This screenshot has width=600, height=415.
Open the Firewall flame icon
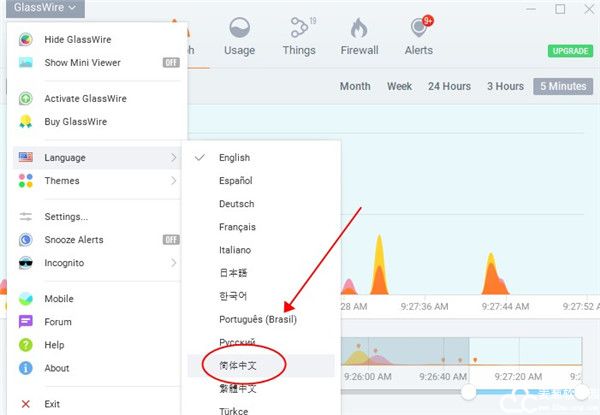pyautogui.click(x=359, y=28)
